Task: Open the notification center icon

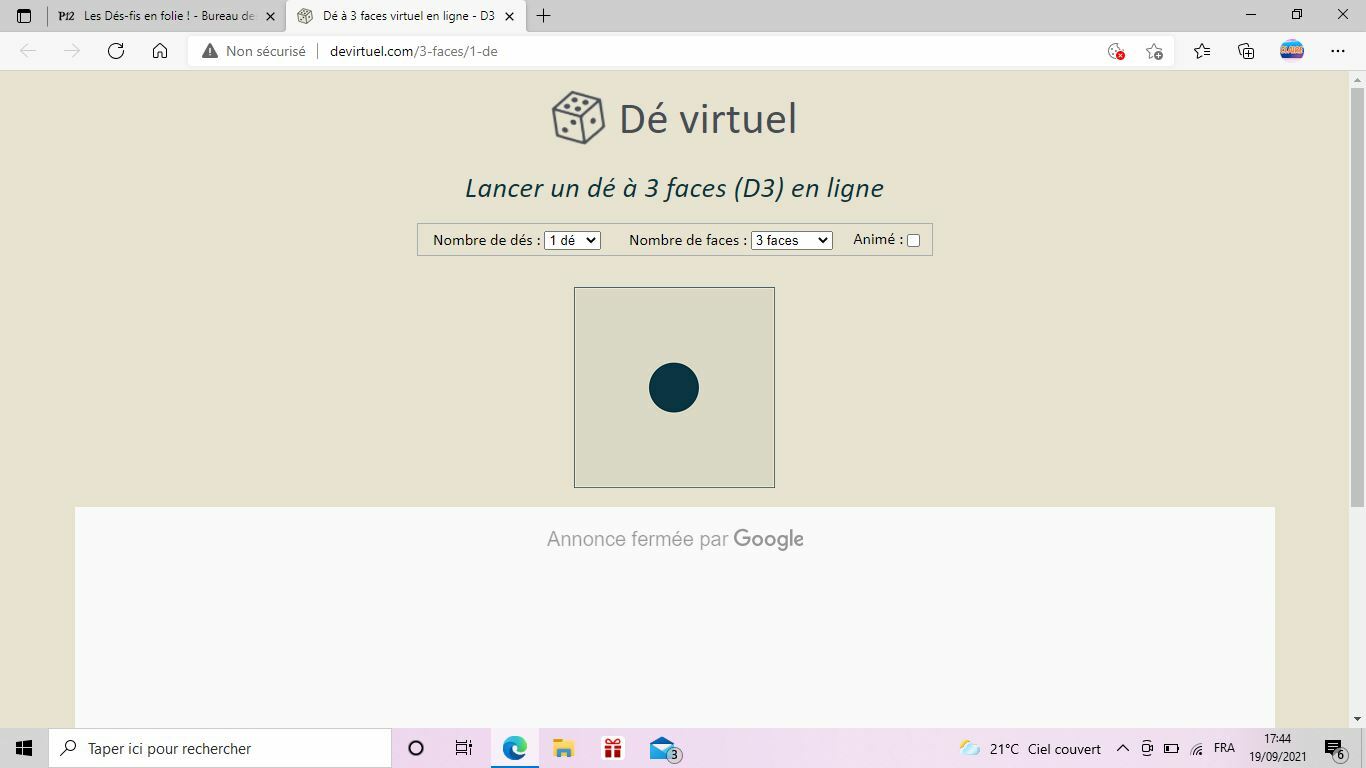Action: [1335, 749]
